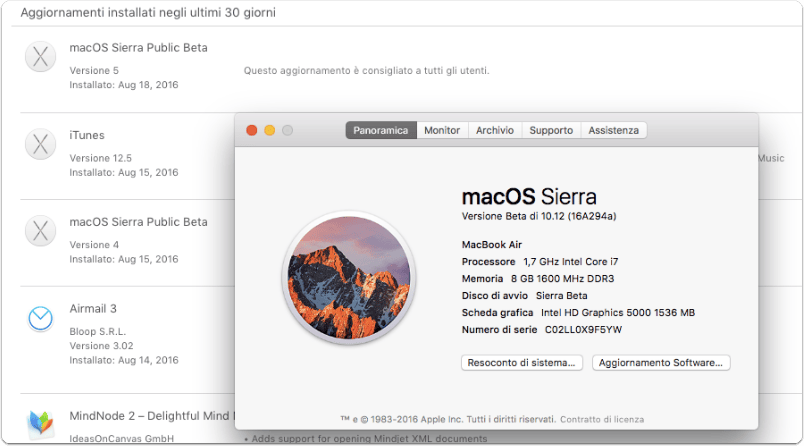This screenshot has height=446, width=804.
Task: Close the About This Mac window
Action: click(x=252, y=130)
